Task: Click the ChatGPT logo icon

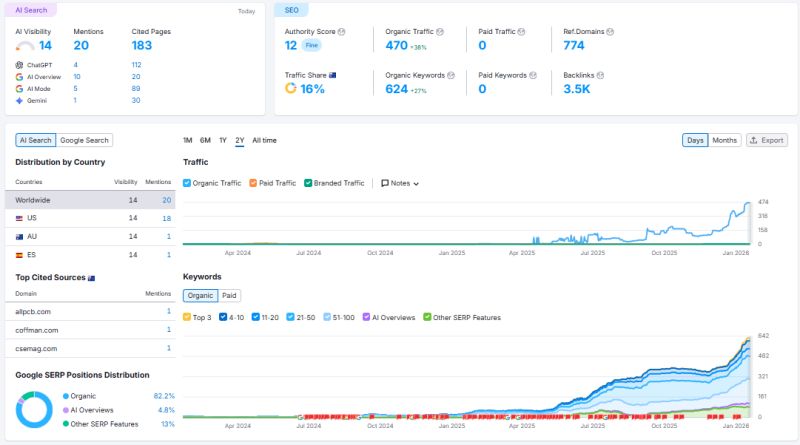Action: tap(20, 64)
